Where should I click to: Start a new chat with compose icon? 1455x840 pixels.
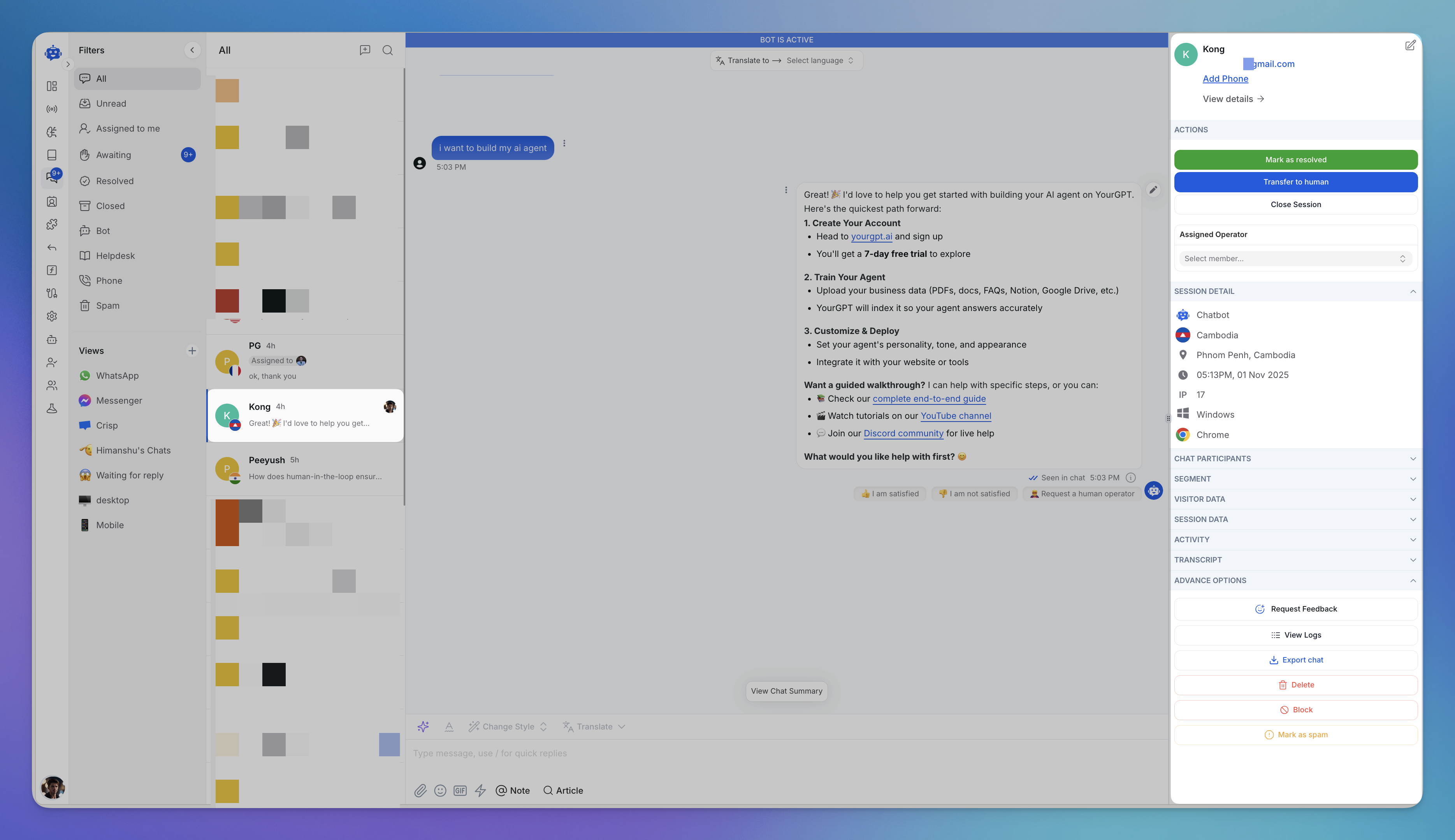tap(365, 50)
